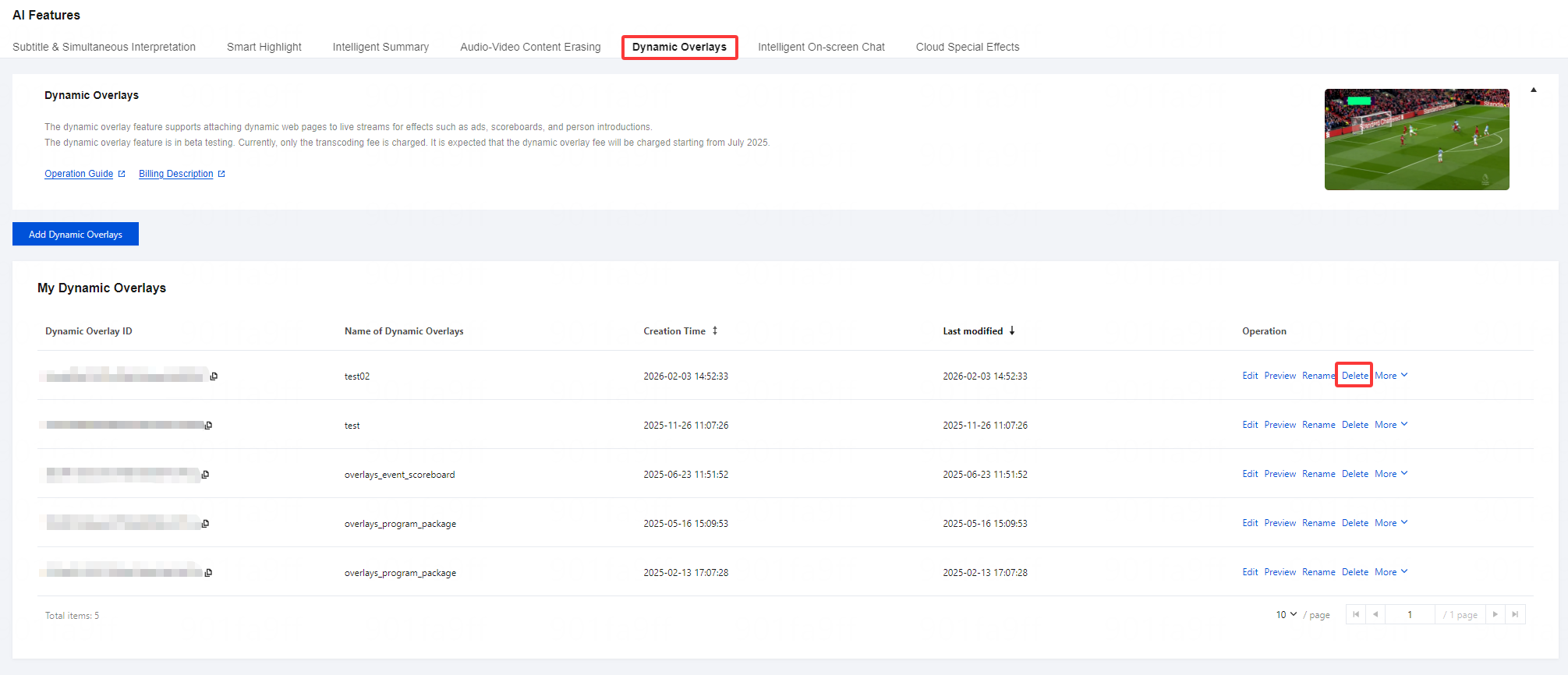1568x675 pixels.
Task: Delete the test02 overlay
Action: point(1354,376)
